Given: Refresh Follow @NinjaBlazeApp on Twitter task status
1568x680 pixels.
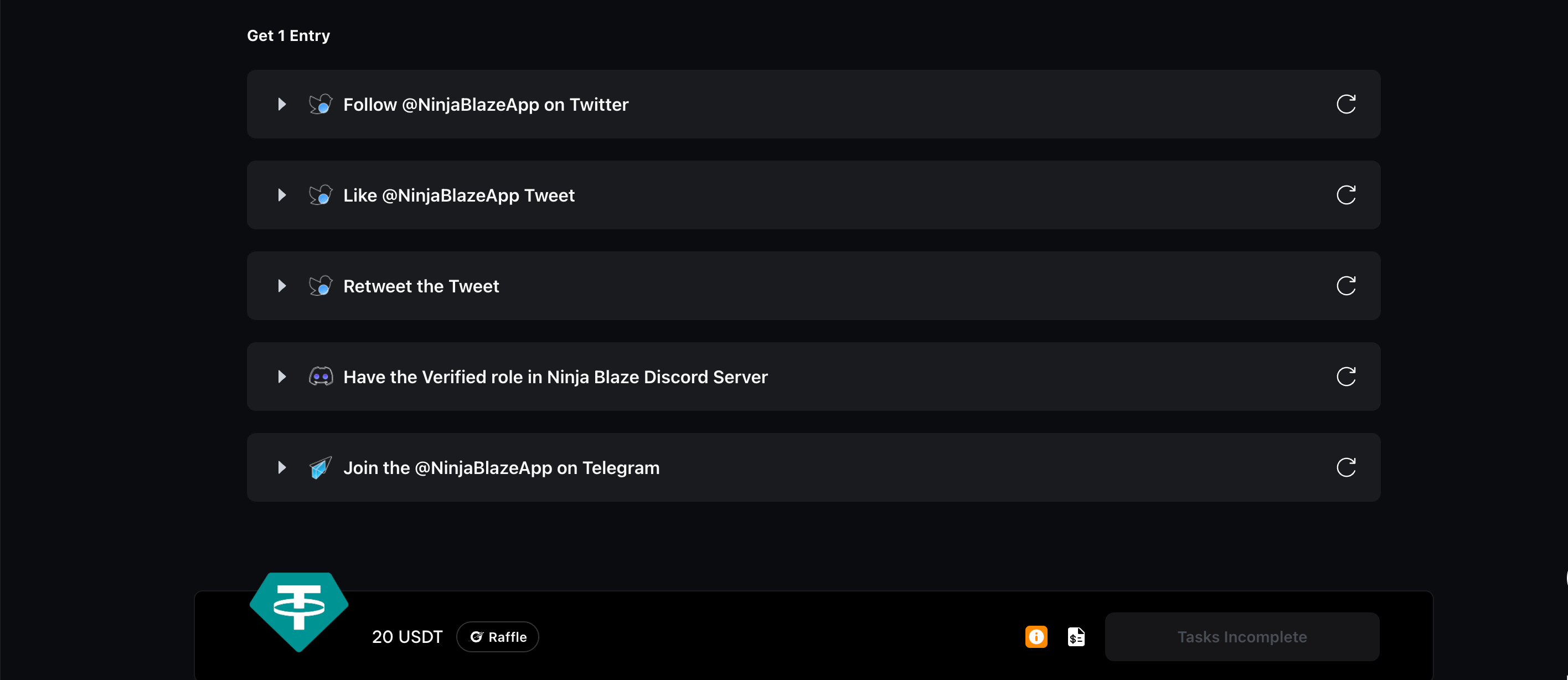Looking at the screenshot, I should coord(1346,104).
